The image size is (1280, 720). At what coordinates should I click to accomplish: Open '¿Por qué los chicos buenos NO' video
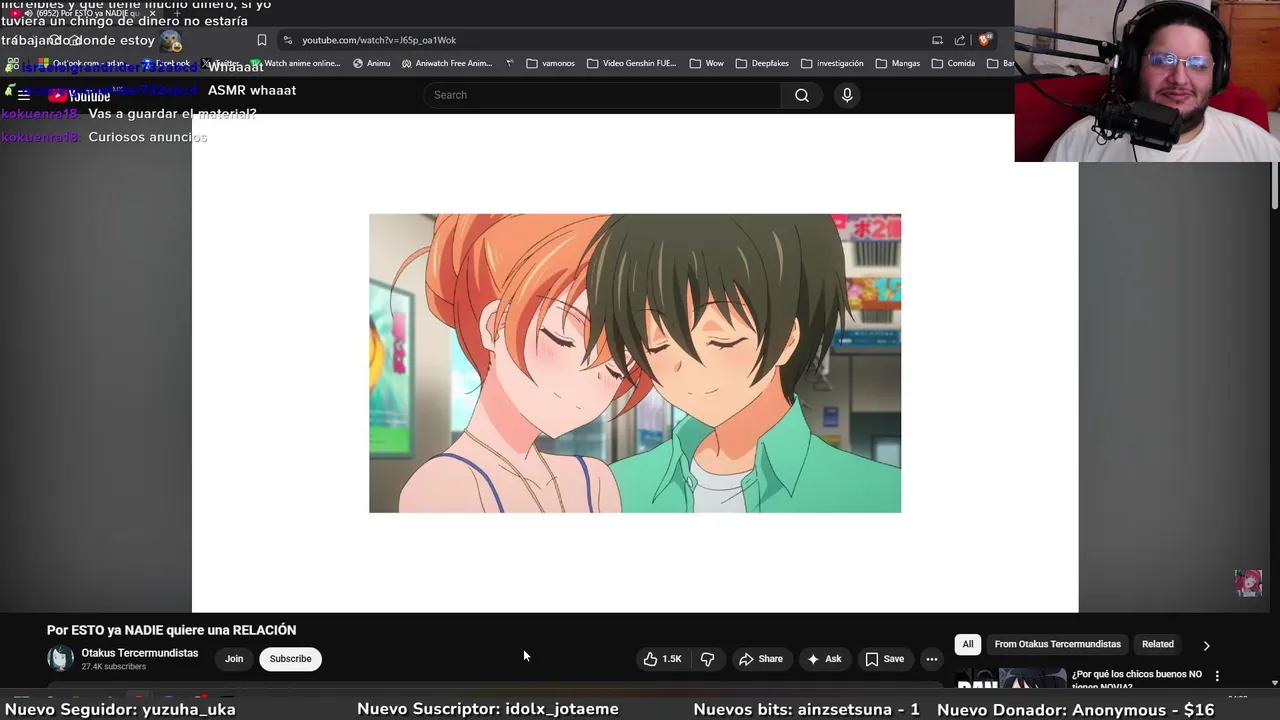(1136, 679)
